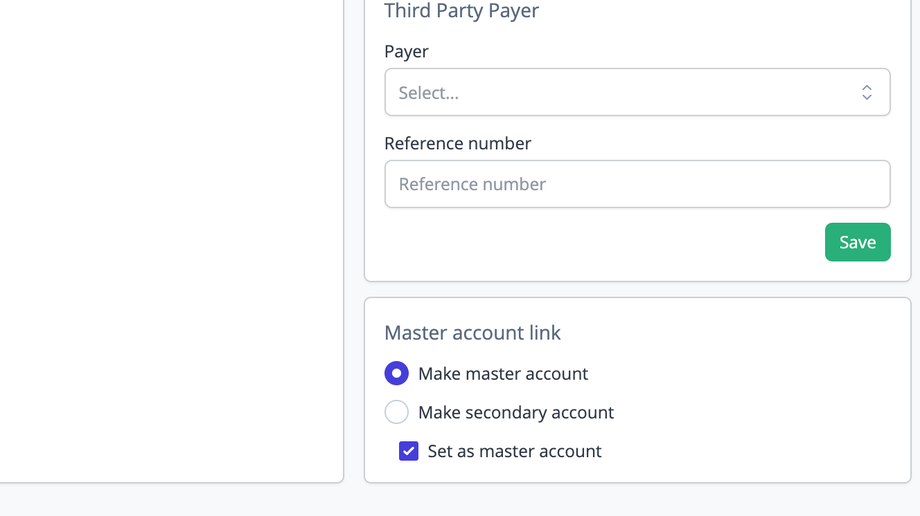This screenshot has width=920, height=516.
Task: Click the "Select..." placeholder text
Action: [x=429, y=93]
